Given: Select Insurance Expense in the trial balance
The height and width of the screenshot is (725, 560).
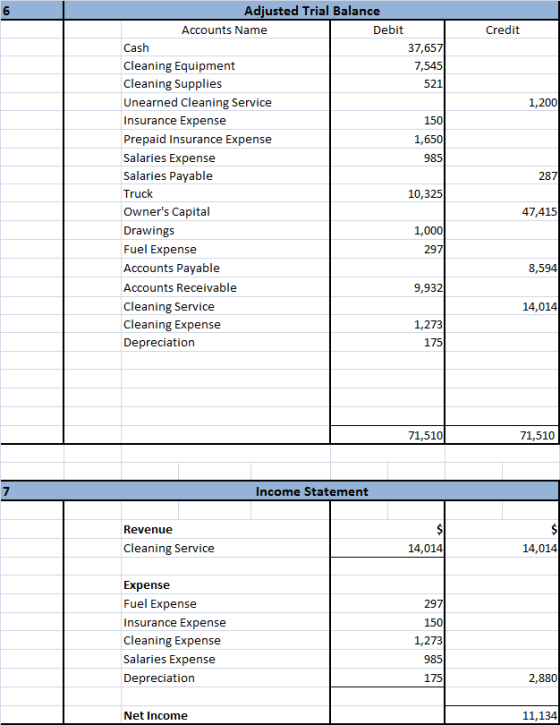Looking at the screenshot, I should pyautogui.click(x=226, y=121).
